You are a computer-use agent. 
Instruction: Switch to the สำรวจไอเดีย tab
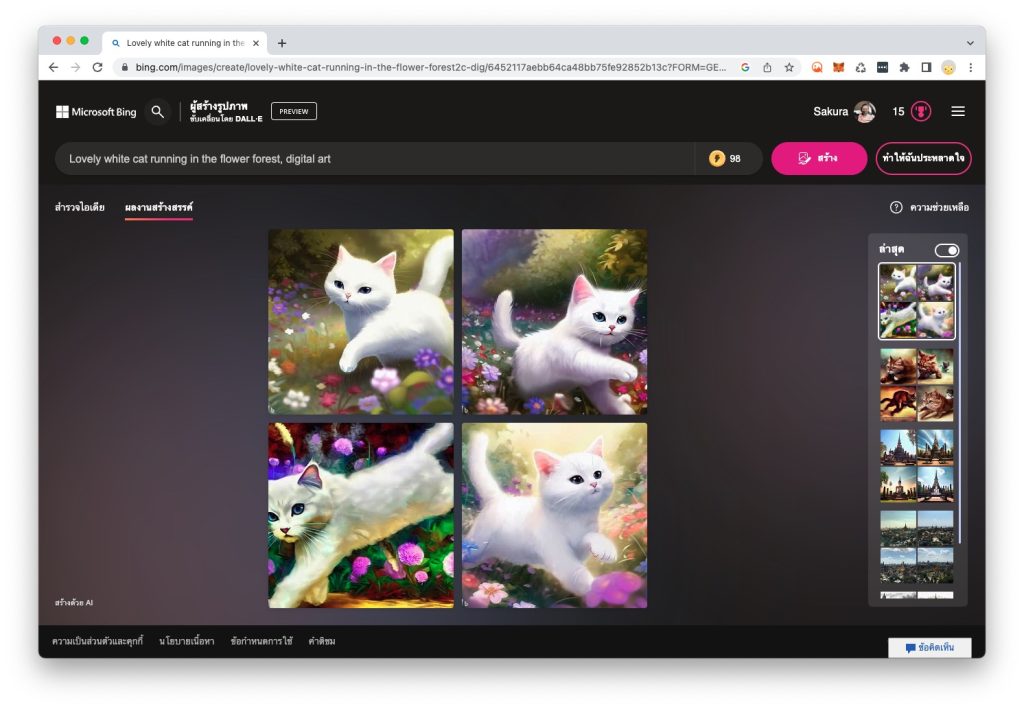[82, 208]
